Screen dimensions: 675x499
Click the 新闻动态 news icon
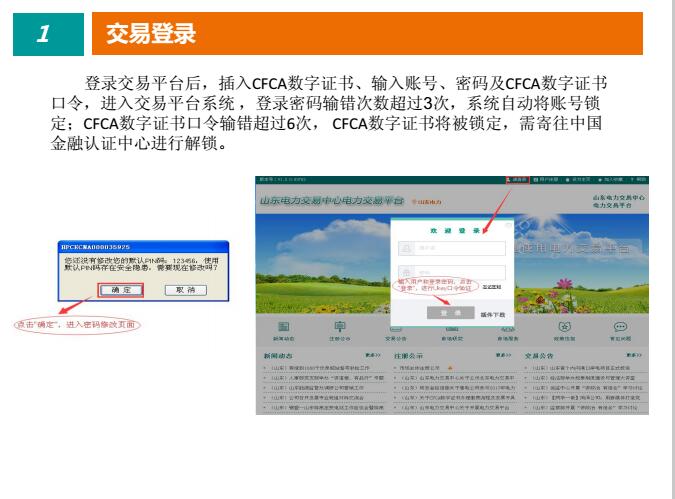click(x=283, y=327)
